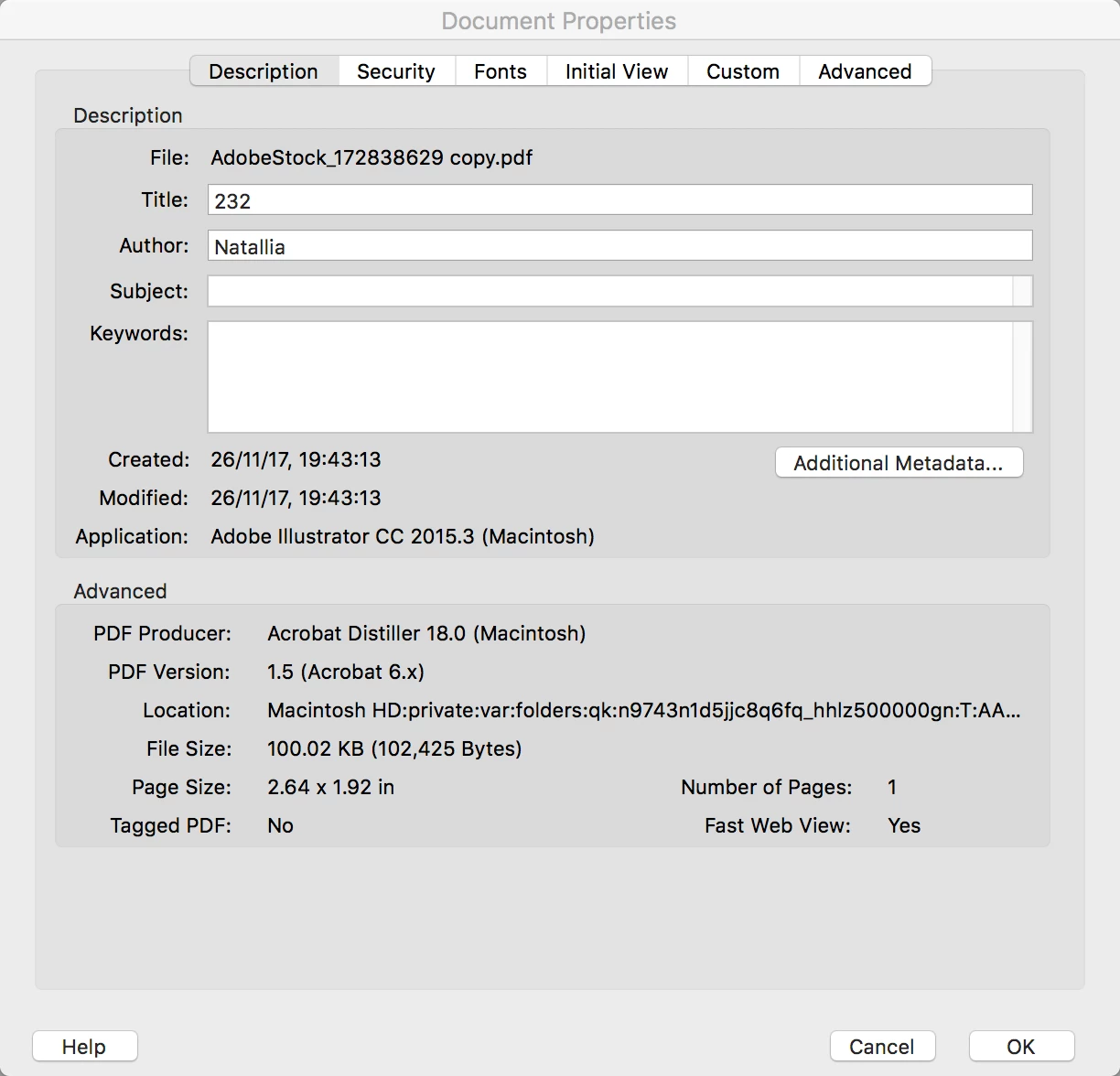The image size is (1120, 1076).
Task: Go to the Advanced tab
Action: (865, 71)
